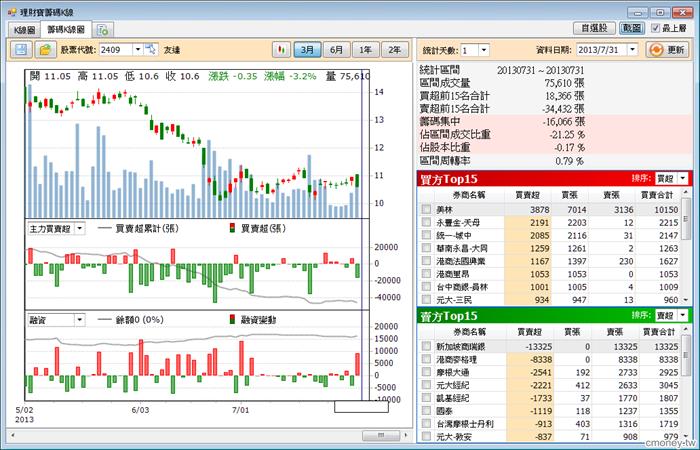Check the 元大經紀 row checkbox
The width and height of the screenshot is (700, 450).
426,385
